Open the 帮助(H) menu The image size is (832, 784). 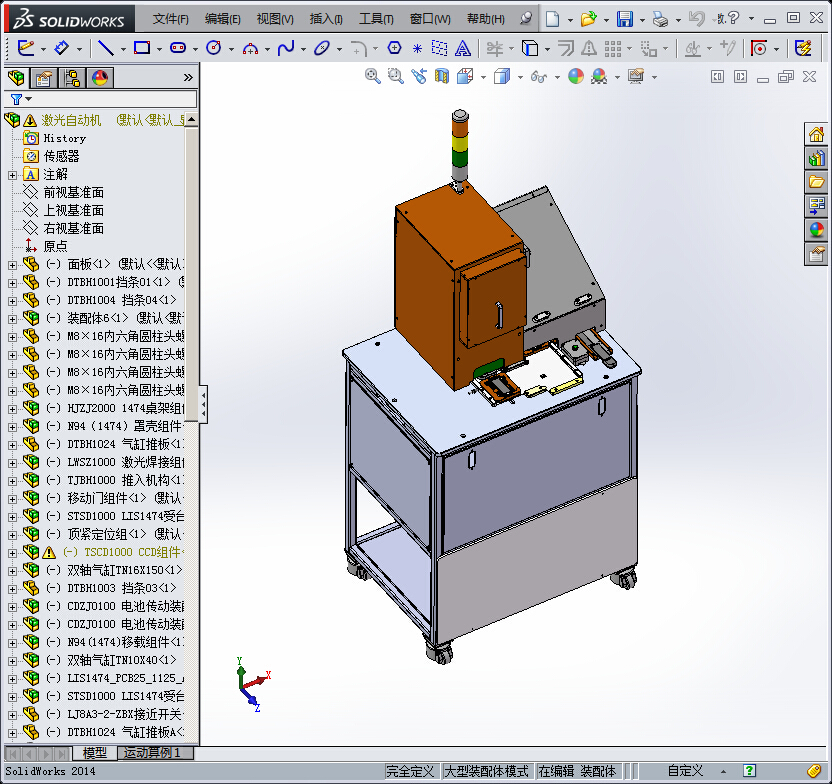click(486, 19)
